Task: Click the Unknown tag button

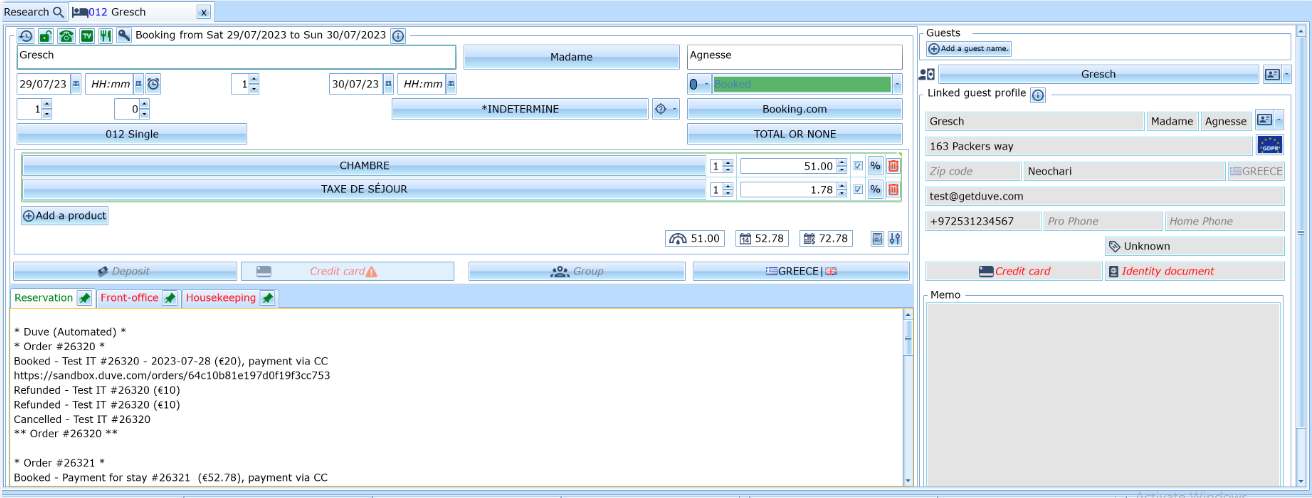Action: 1195,246
